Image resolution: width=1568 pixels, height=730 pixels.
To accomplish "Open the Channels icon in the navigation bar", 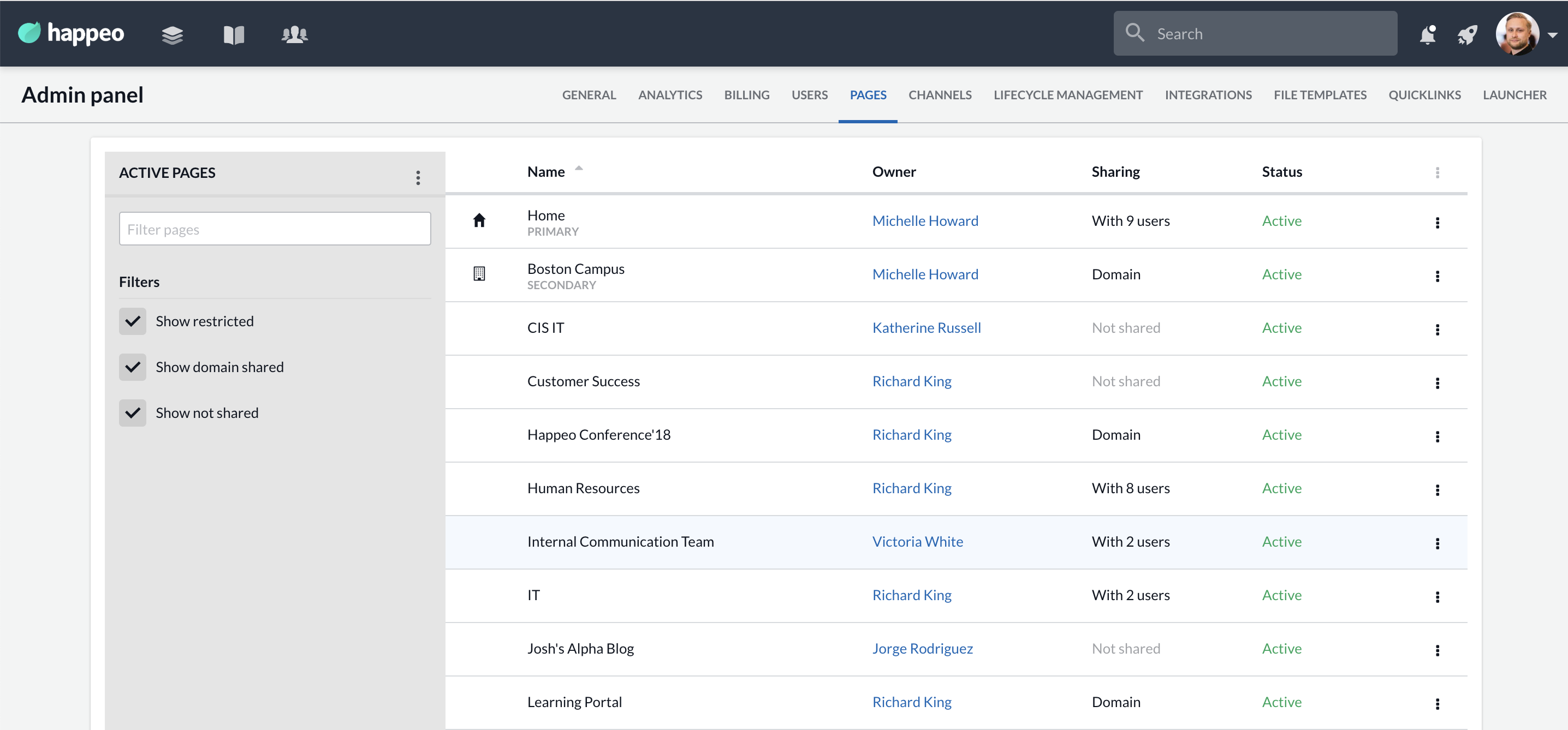I will pos(173,35).
